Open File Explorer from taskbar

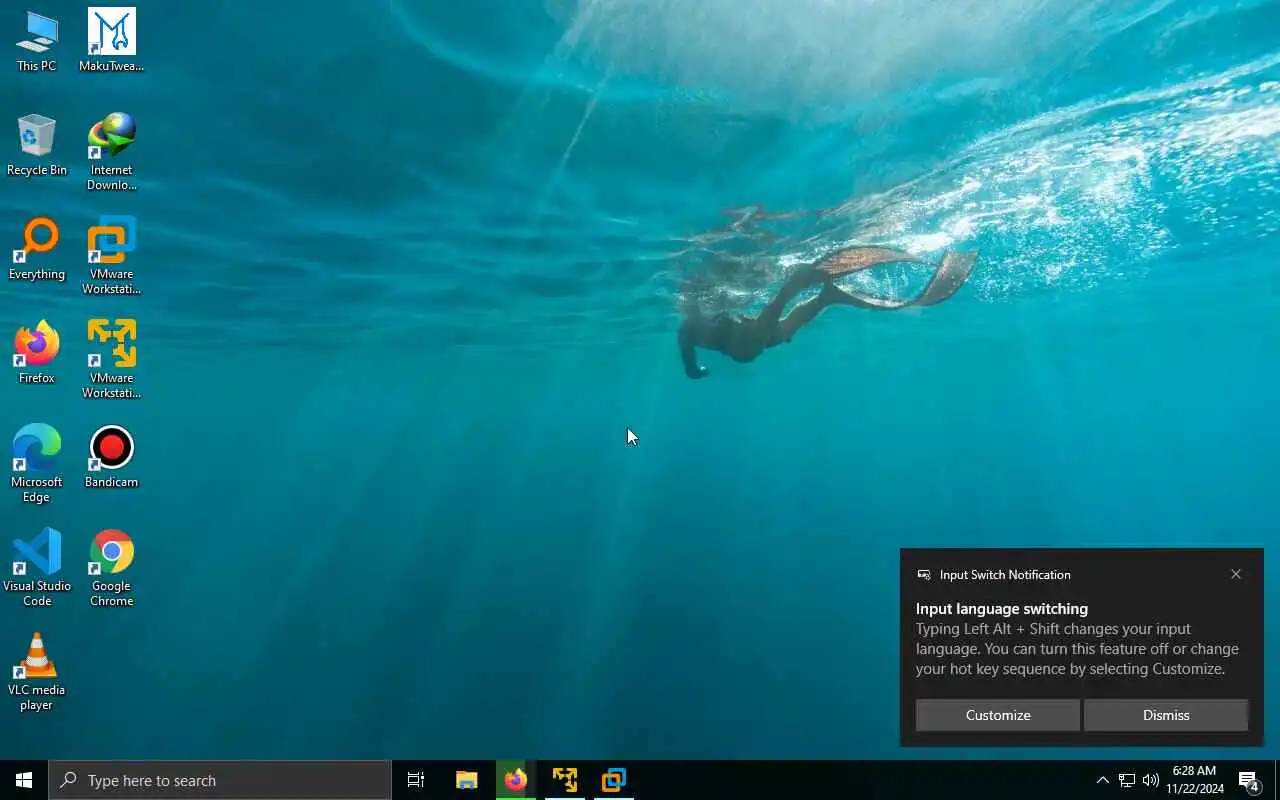tap(466, 780)
